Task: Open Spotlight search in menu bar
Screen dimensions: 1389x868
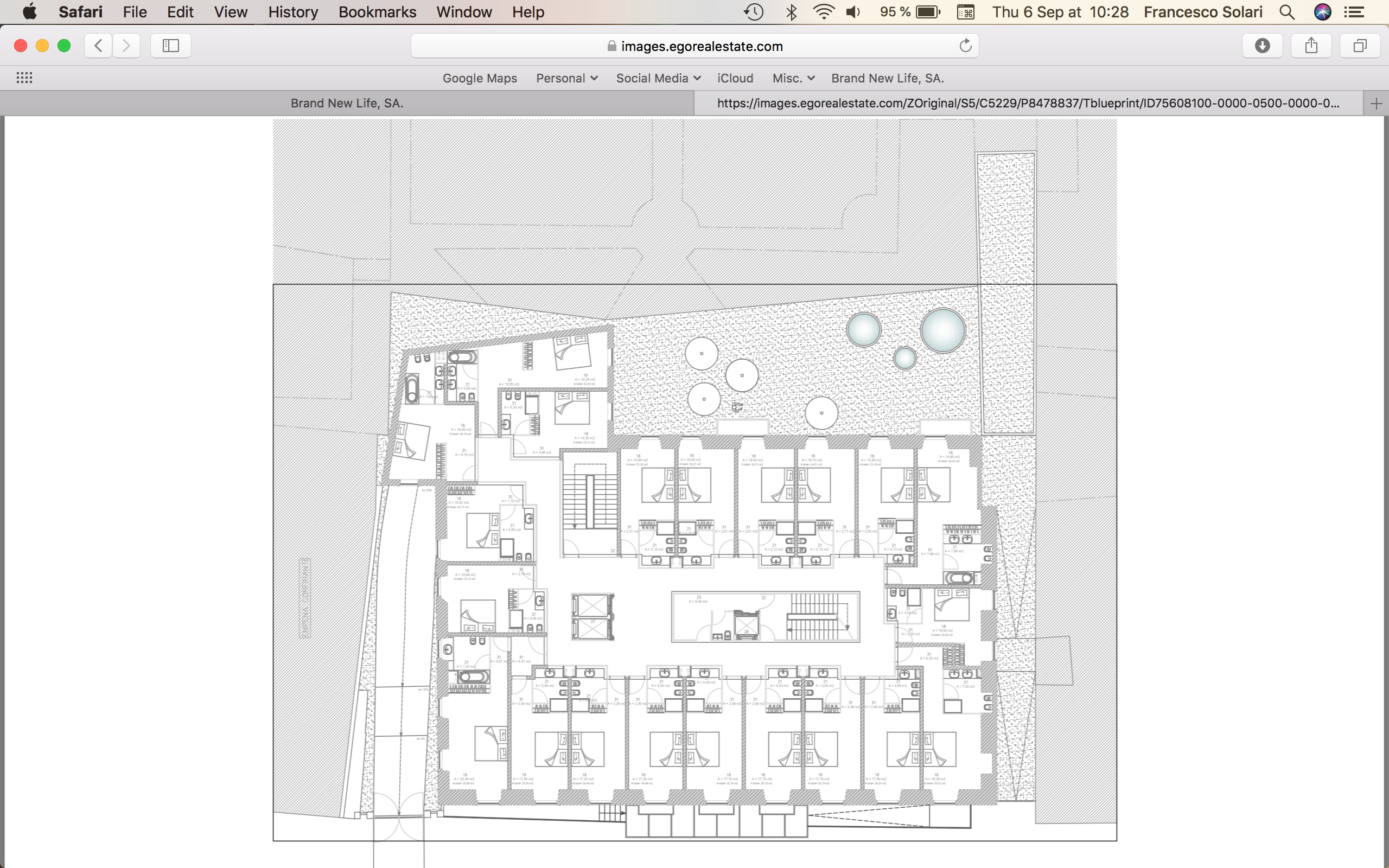Action: coord(1287,12)
